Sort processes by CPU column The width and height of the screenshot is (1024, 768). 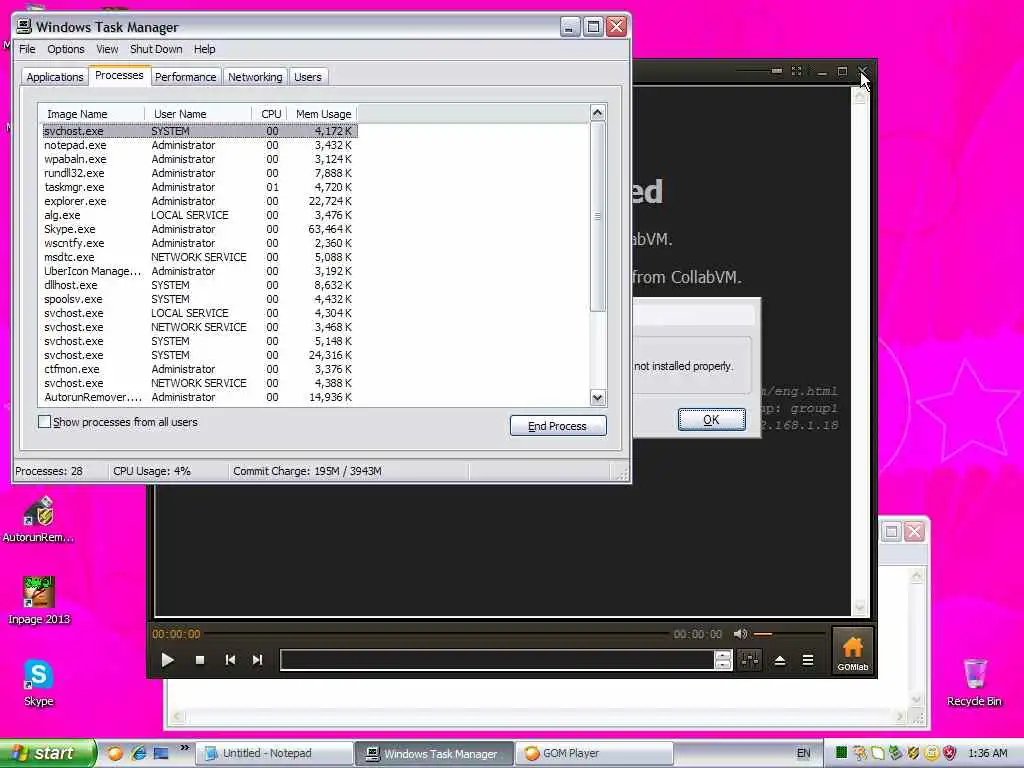(270, 114)
